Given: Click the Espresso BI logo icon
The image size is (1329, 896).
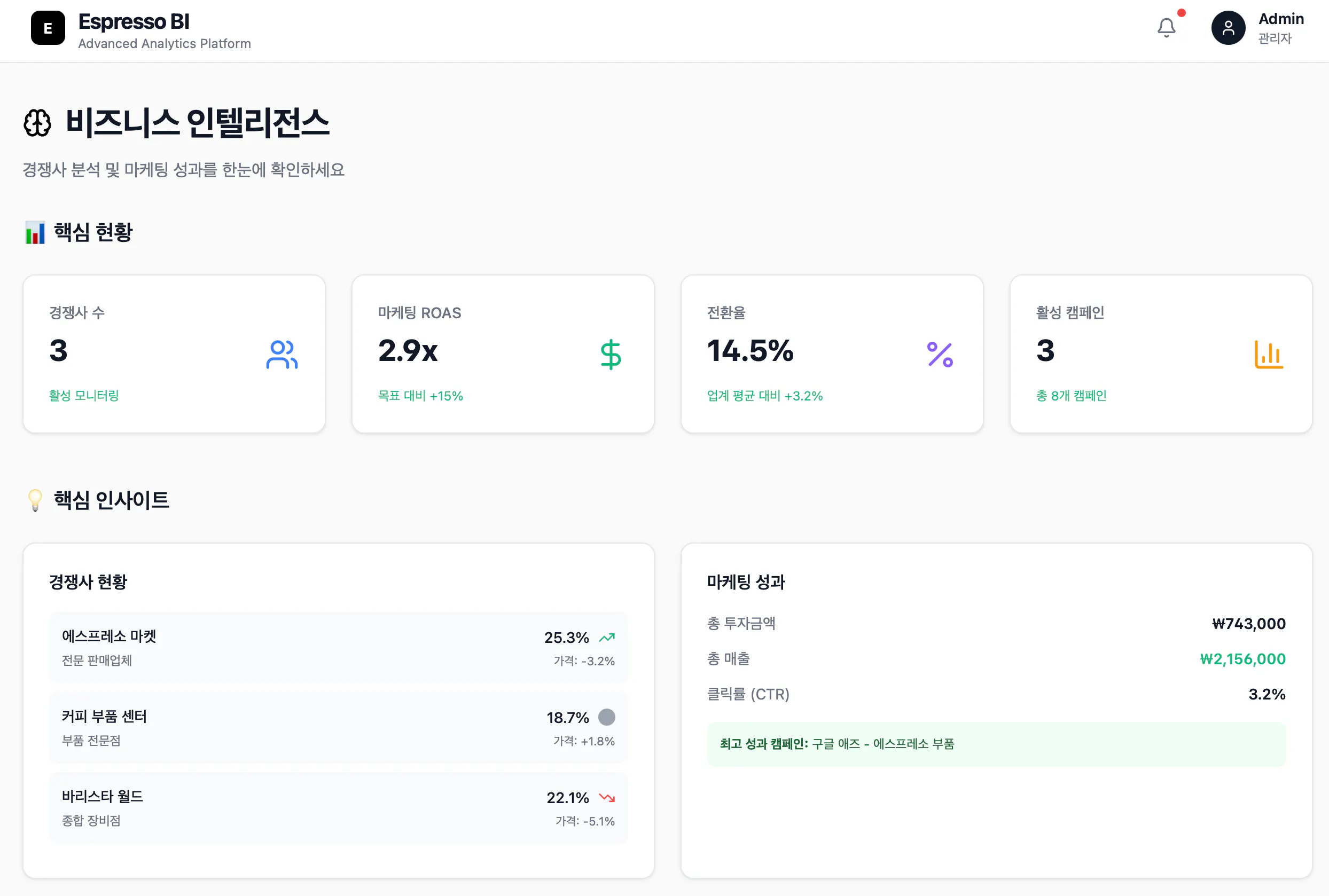Looking at the screenshot, I should (x=48, y=27).
